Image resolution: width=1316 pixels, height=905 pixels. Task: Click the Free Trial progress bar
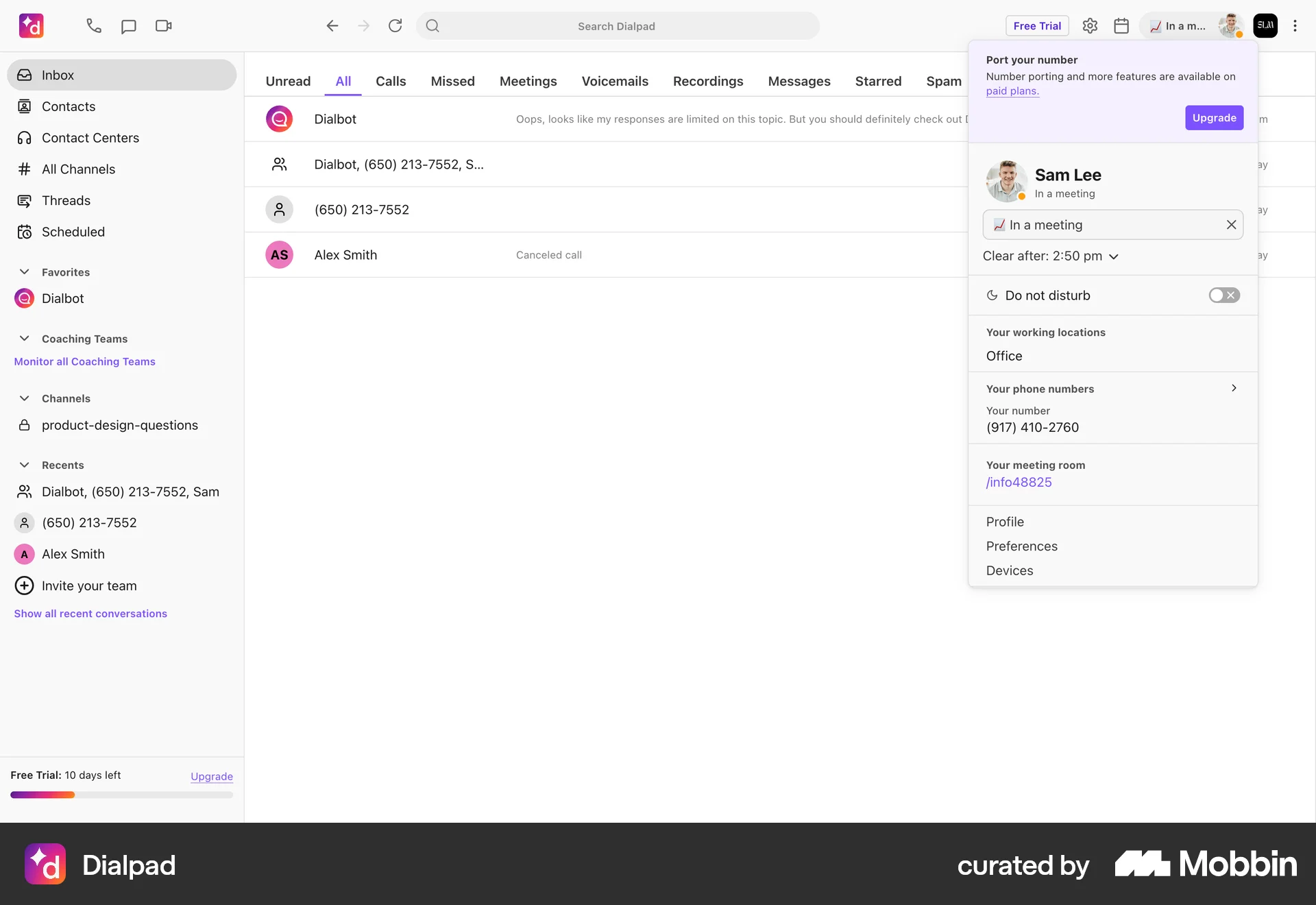[121, 795]
